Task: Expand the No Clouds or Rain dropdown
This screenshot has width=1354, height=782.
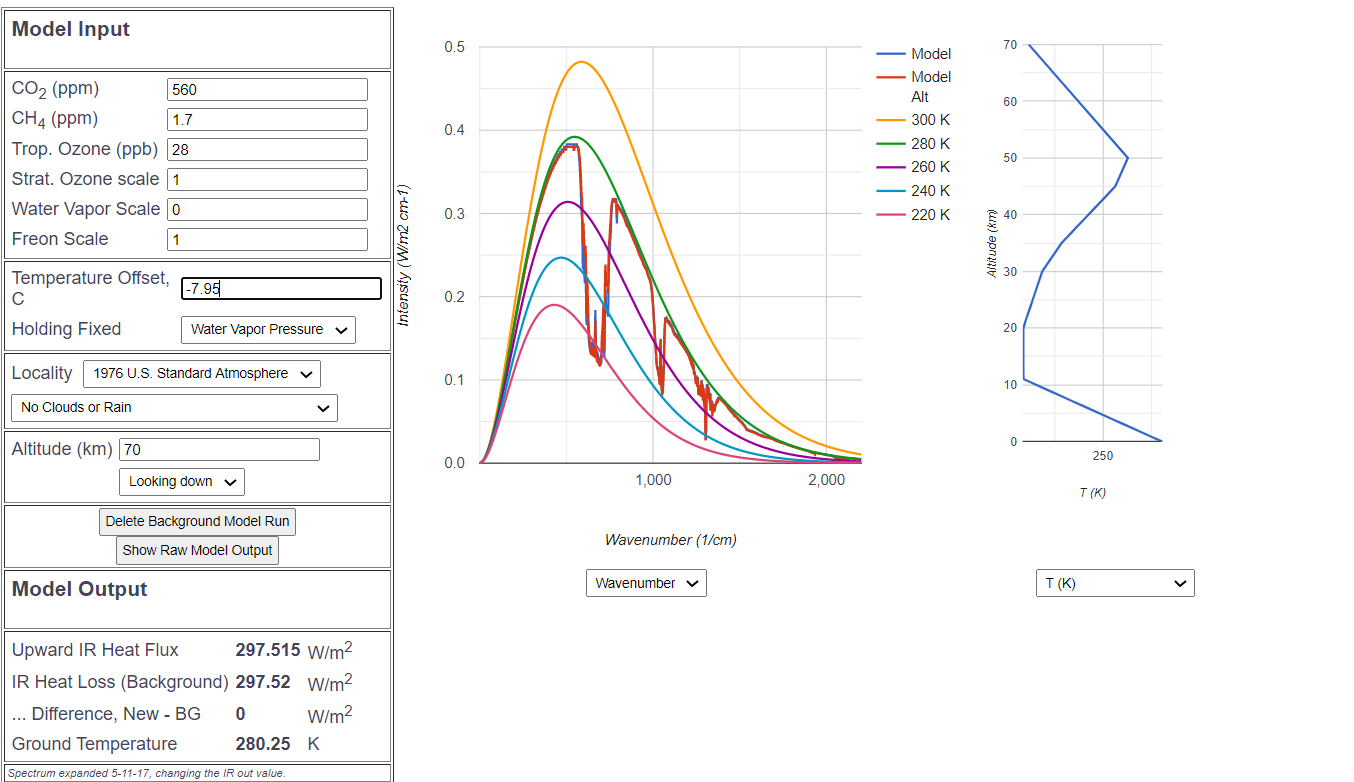Action: click(x=174, y=408)
